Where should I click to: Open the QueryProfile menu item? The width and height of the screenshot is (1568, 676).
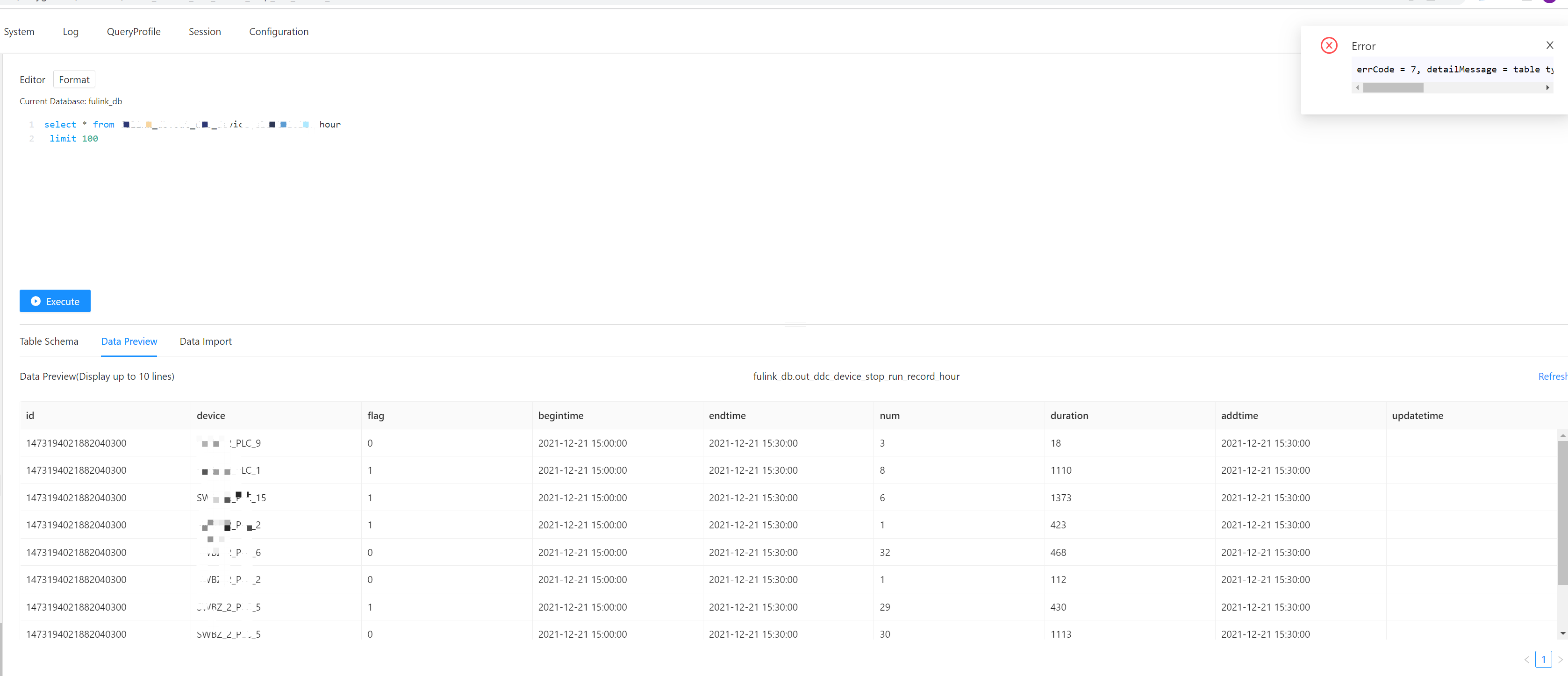point(133,31)
